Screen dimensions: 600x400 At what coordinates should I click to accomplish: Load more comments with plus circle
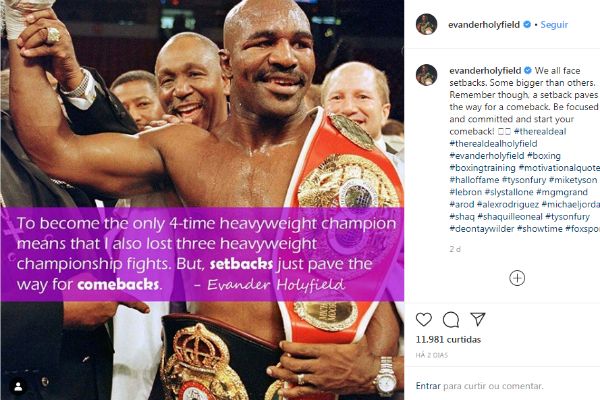517,278
